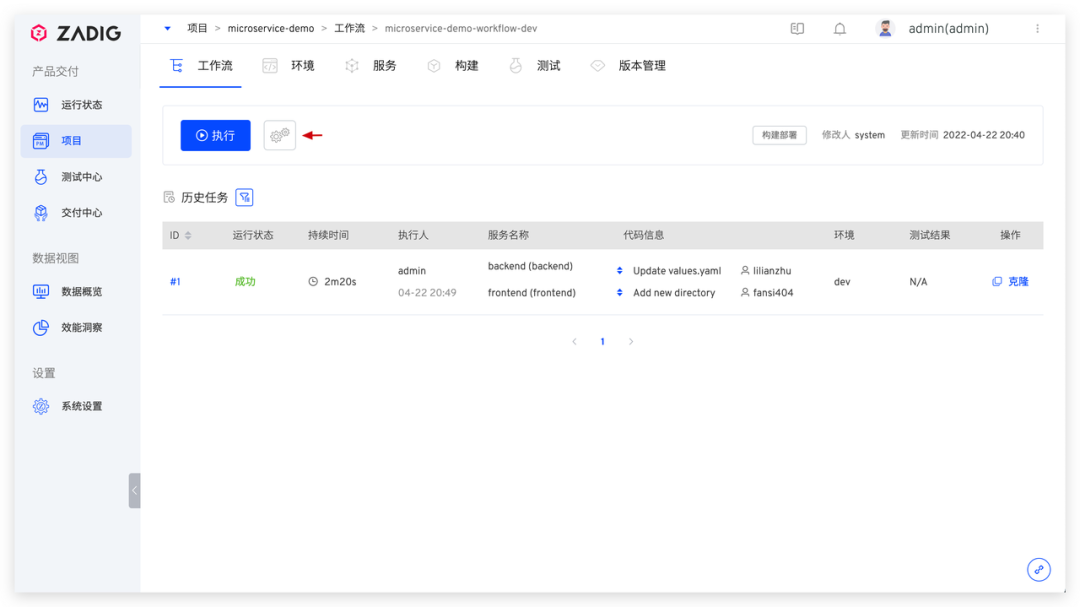The image size is (1080, 607).
Task: Click the 成功 status text
Action: coord(245,282)
